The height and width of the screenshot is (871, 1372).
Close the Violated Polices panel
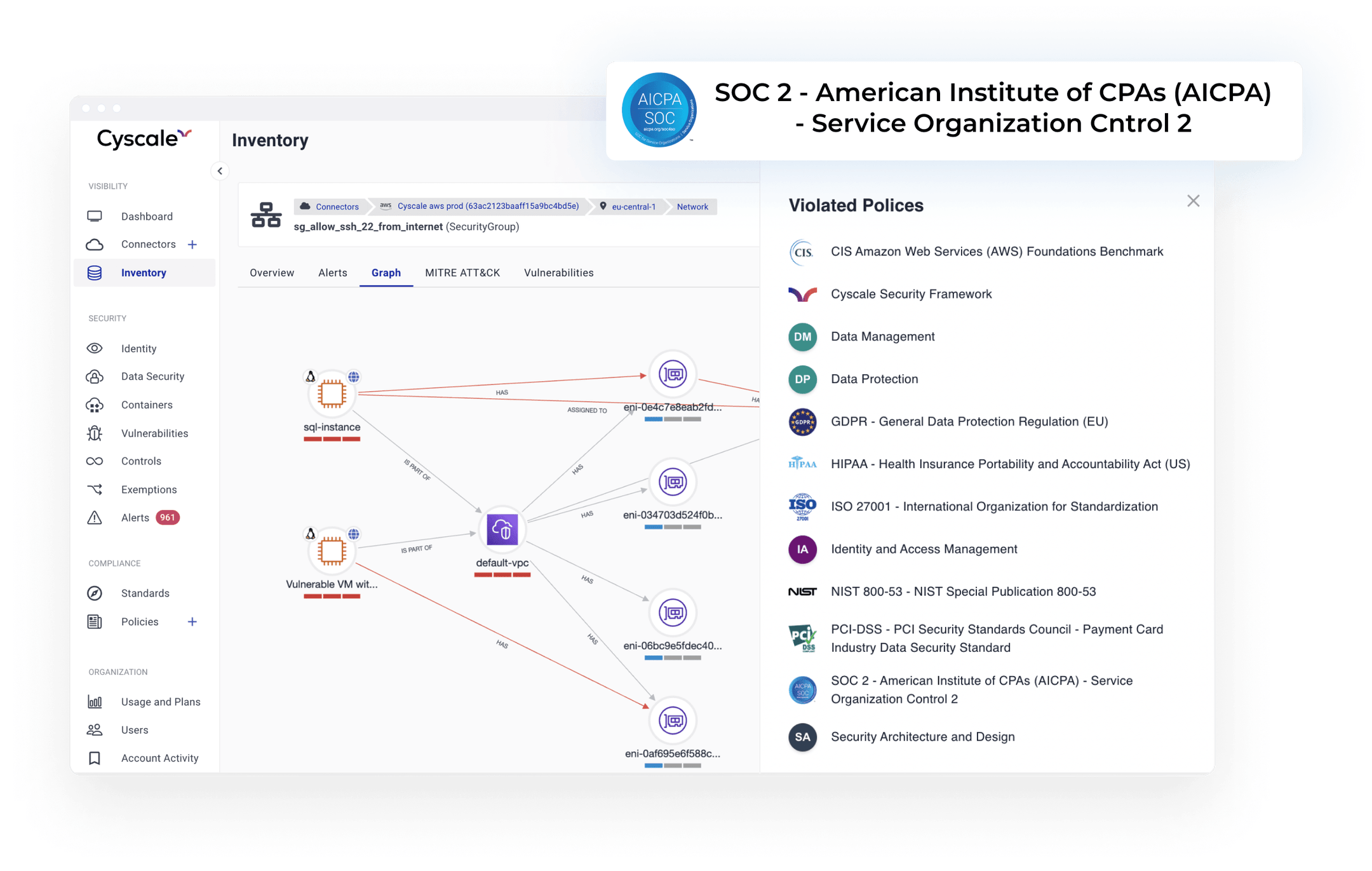pos(1193,201)
